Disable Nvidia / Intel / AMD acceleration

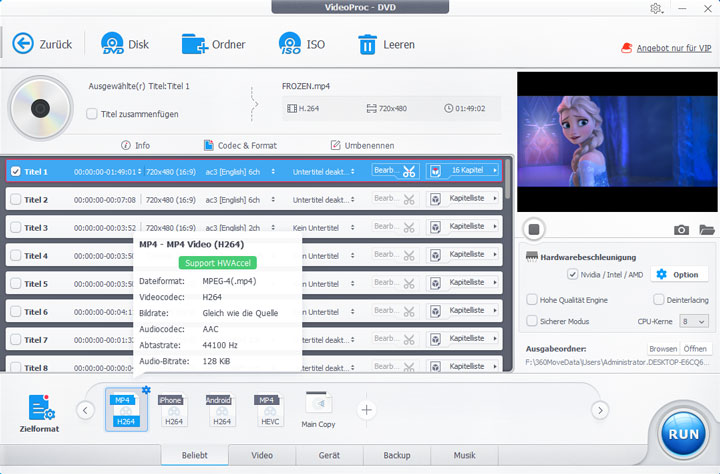pos(572,274)
